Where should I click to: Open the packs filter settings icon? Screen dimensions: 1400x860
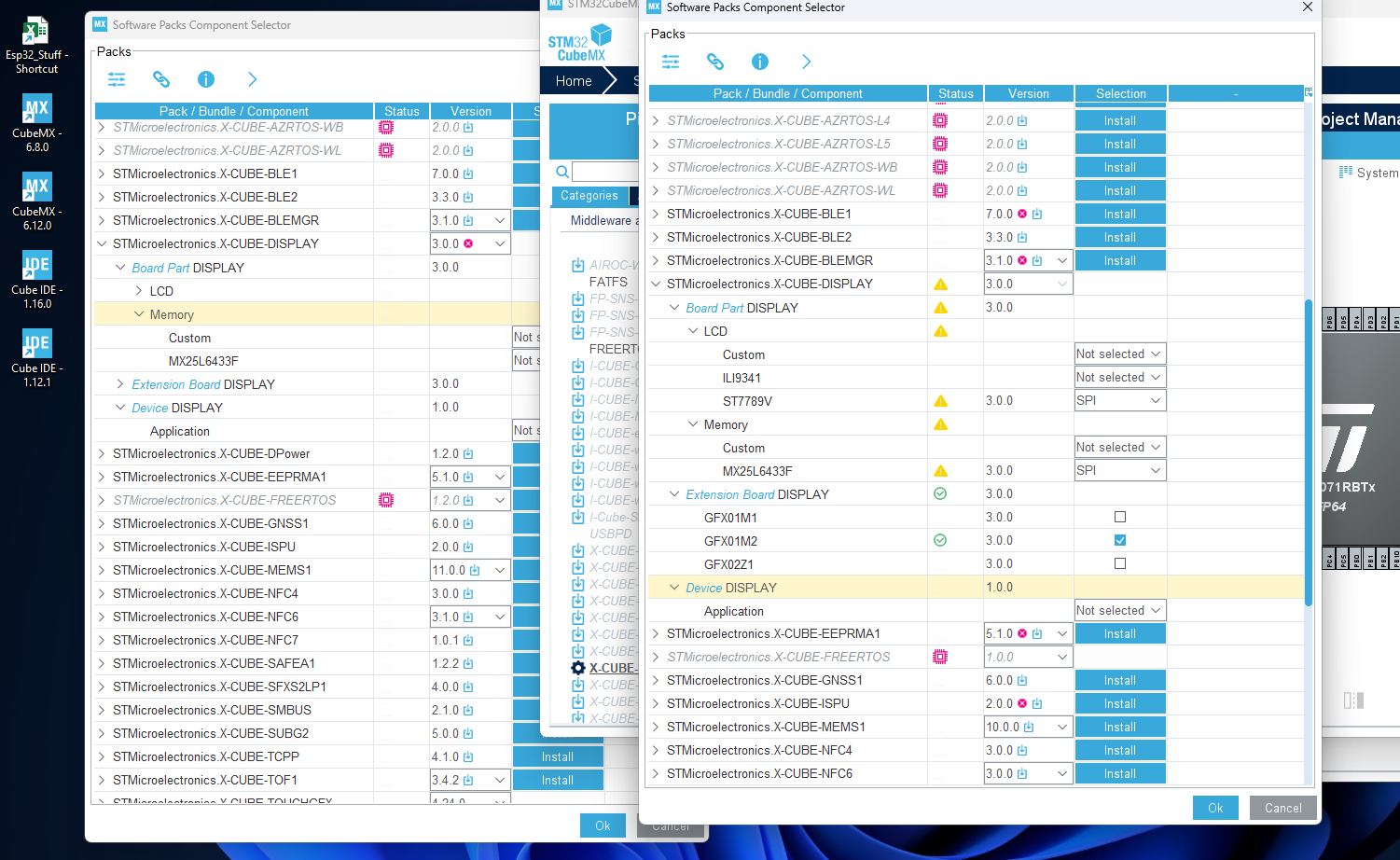click(670, 62)
